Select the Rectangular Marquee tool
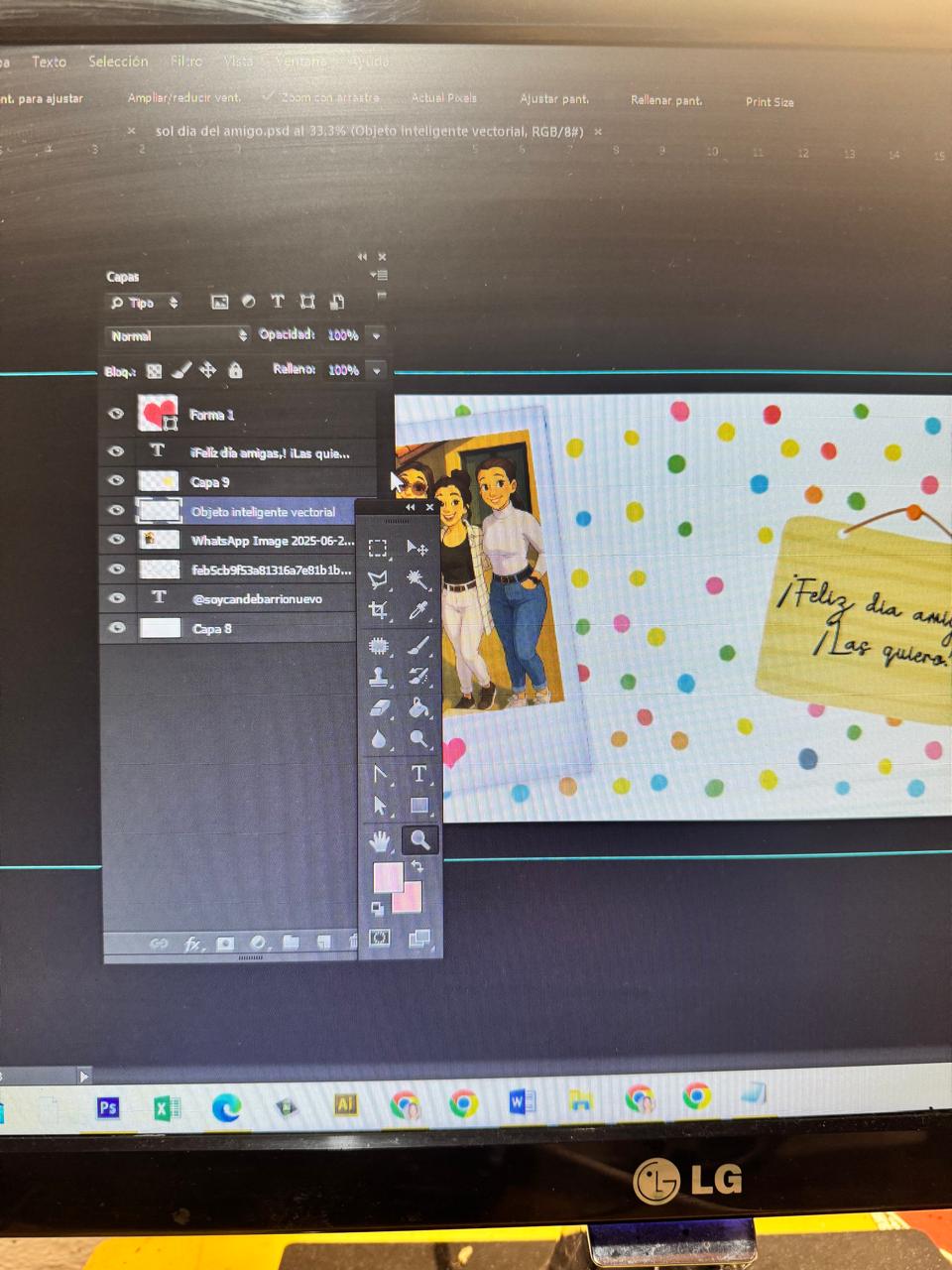952x1270 pixels. [x=378, y=548]
